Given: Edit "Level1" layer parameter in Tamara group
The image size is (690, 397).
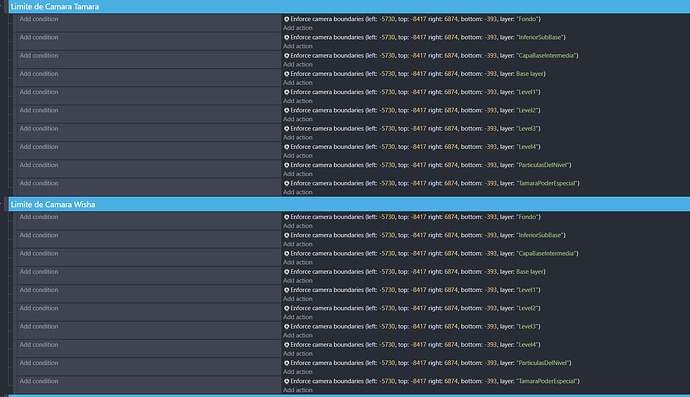Looking at the screenshot, I should [527, 92].
